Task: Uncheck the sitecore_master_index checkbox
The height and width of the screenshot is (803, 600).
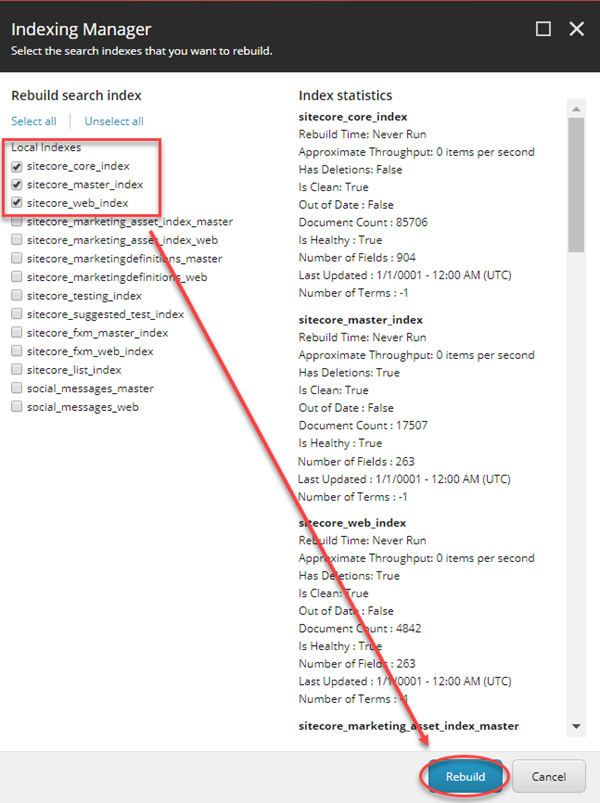Action: [x=17, y=184]
